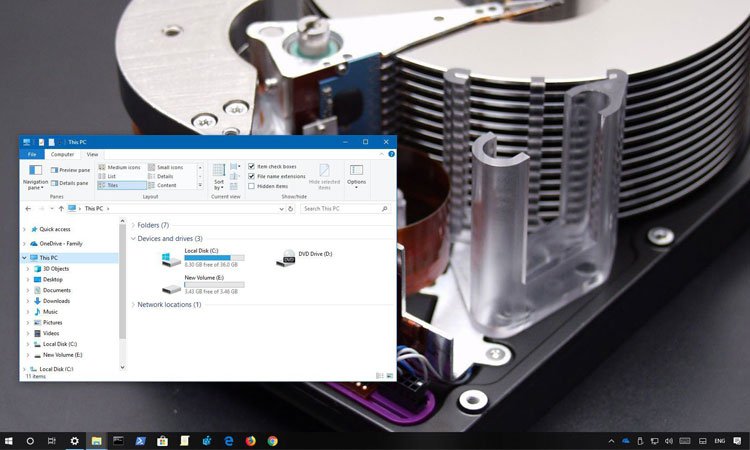Disable File name extensions checkbox

[x=252, y=176]
